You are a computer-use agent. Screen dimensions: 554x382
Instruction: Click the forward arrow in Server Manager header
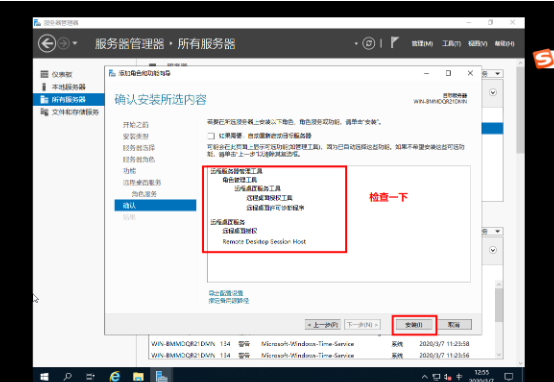(64, 44)
